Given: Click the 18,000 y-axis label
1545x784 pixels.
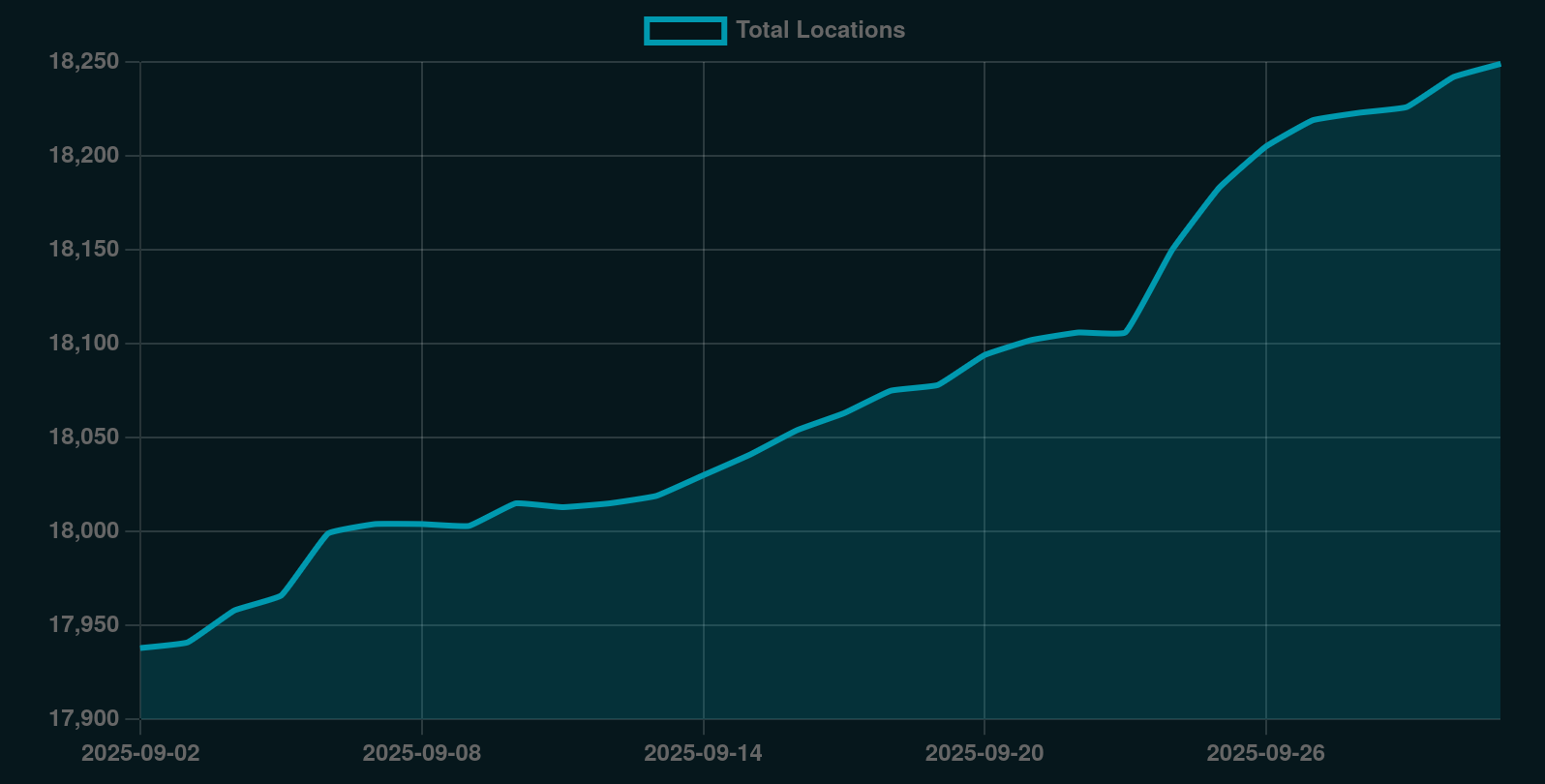Looking at the screenshot, I should click(x=84, y=531).
